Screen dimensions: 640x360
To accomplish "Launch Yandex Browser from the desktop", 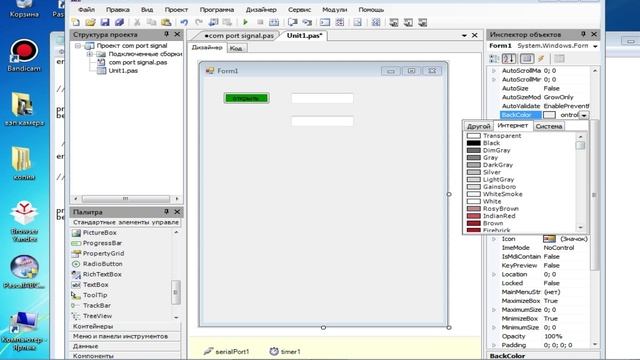I will pyautogui.click(x=24, y=222).
